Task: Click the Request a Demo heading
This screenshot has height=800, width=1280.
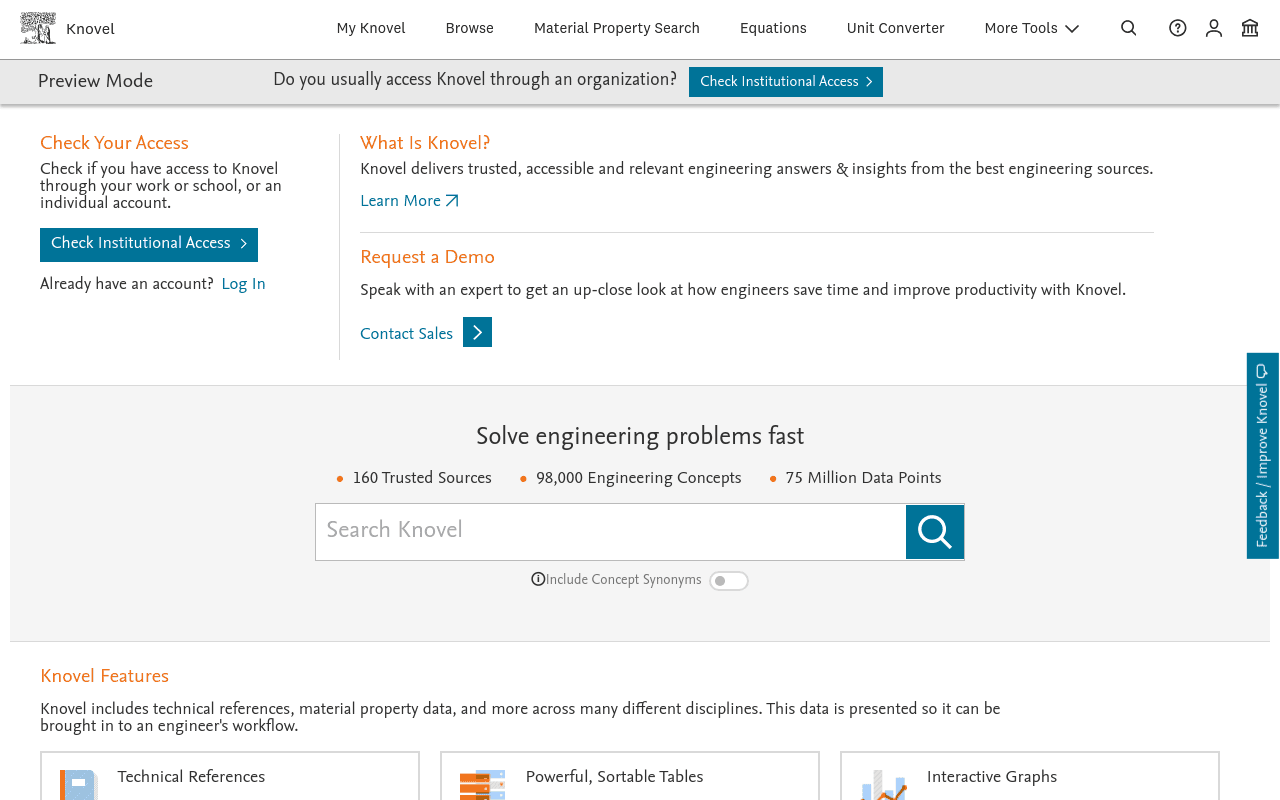Action: [427, 257]
